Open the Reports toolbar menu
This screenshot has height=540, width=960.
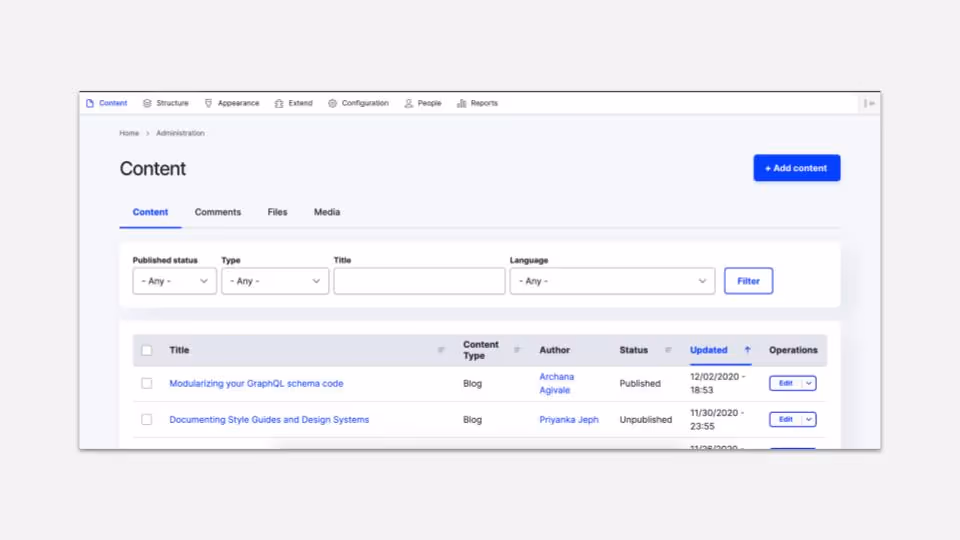pos(477,103)
